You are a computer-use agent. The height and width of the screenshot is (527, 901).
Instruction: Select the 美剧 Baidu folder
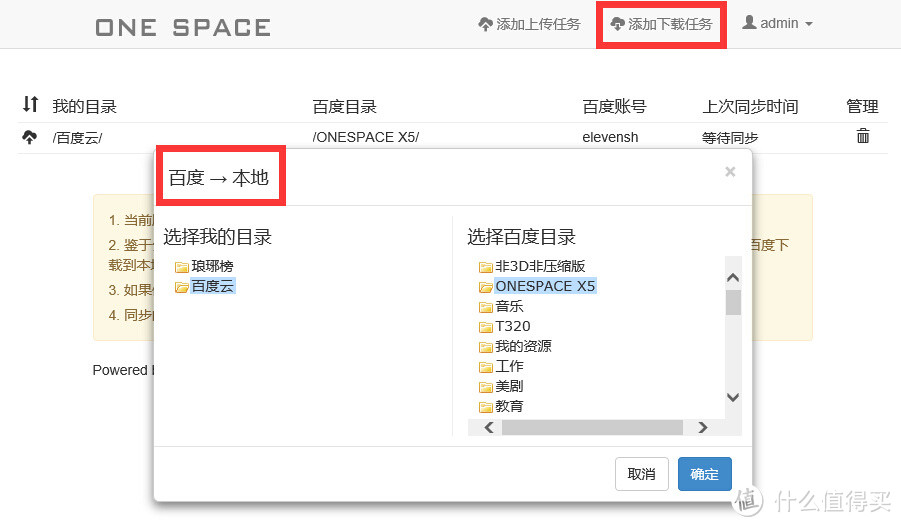509,386
